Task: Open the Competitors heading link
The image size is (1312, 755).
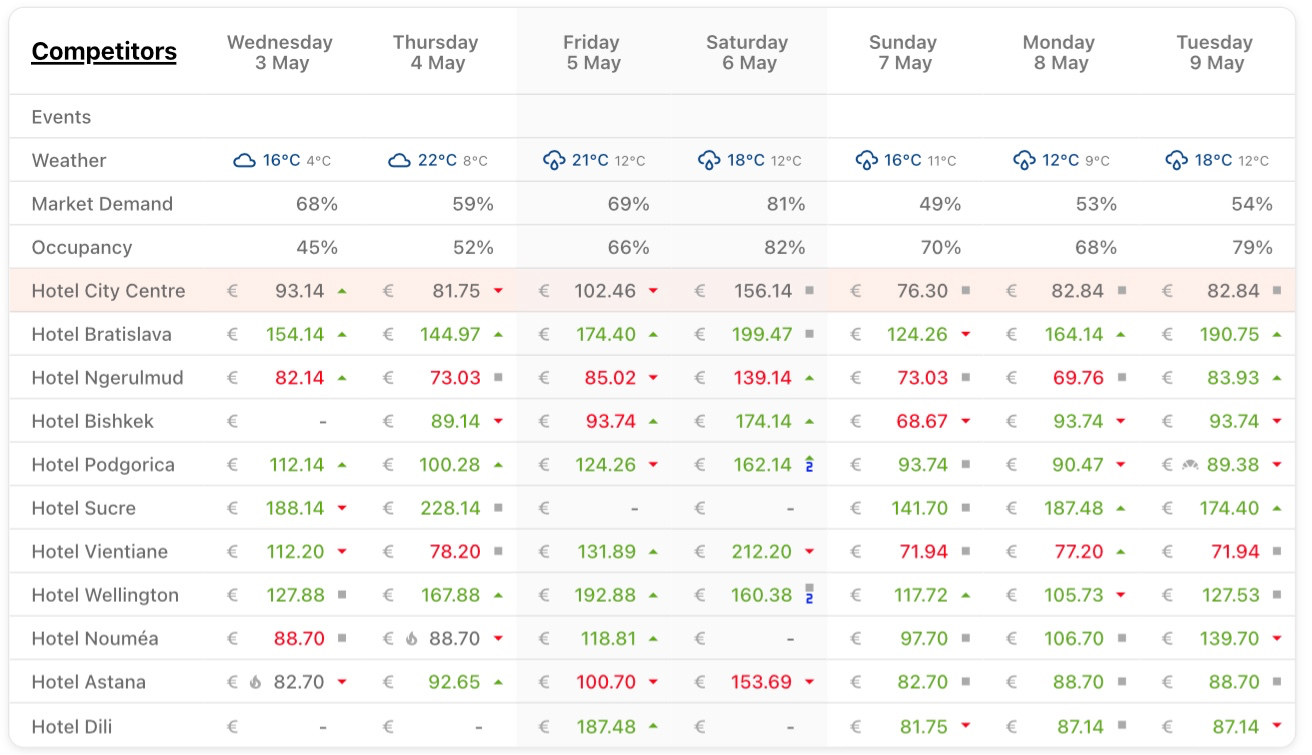Action: tap(104, 52)
